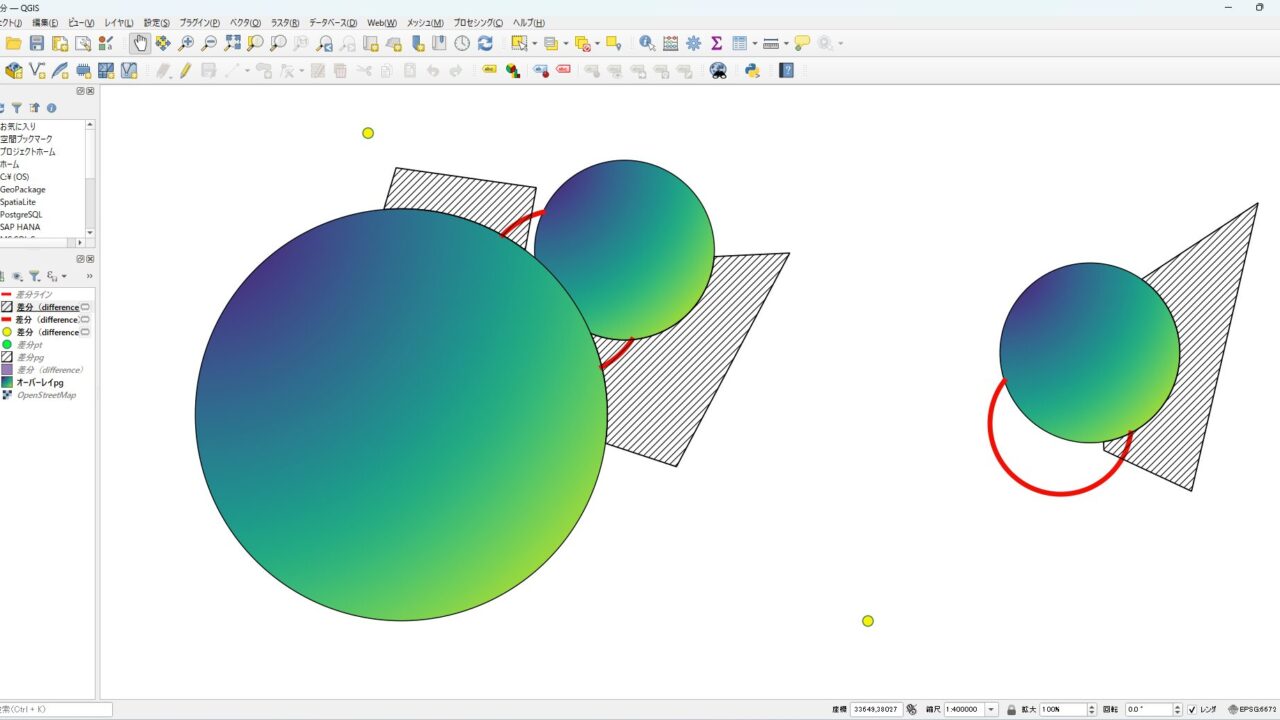Open the scale 1:400000 dropdown
Viewport: 1280px width, 720px height.
[x=991, y=709]
